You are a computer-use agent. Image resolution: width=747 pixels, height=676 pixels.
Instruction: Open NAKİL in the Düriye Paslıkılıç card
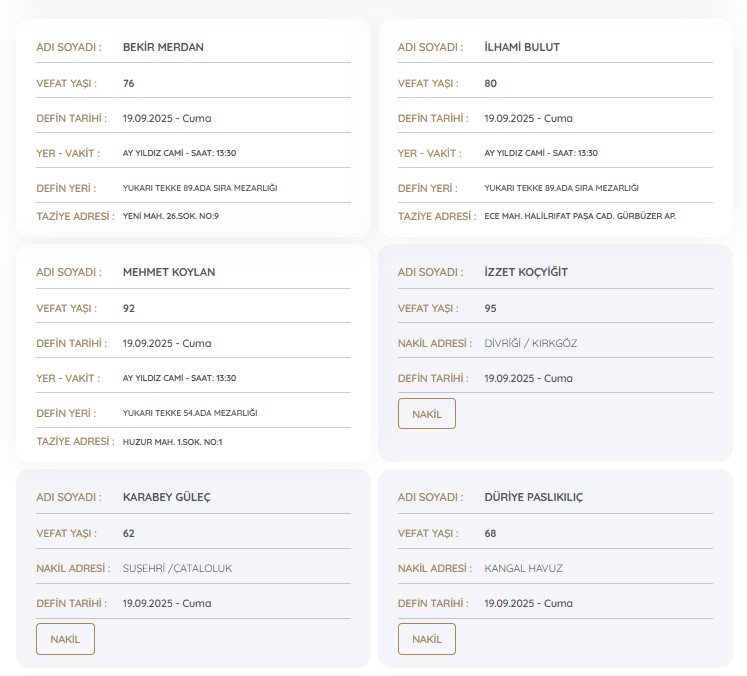tap(426, 639)
